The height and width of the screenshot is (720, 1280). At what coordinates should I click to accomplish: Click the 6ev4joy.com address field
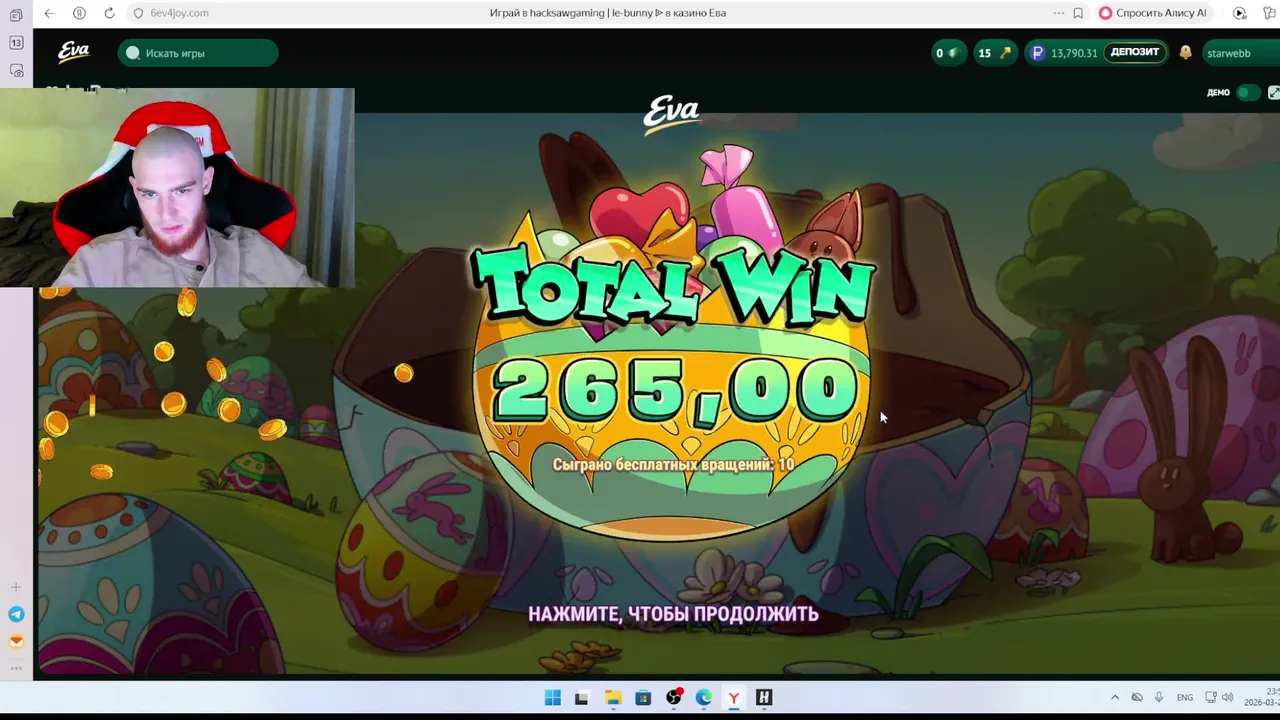pos(180,13)
